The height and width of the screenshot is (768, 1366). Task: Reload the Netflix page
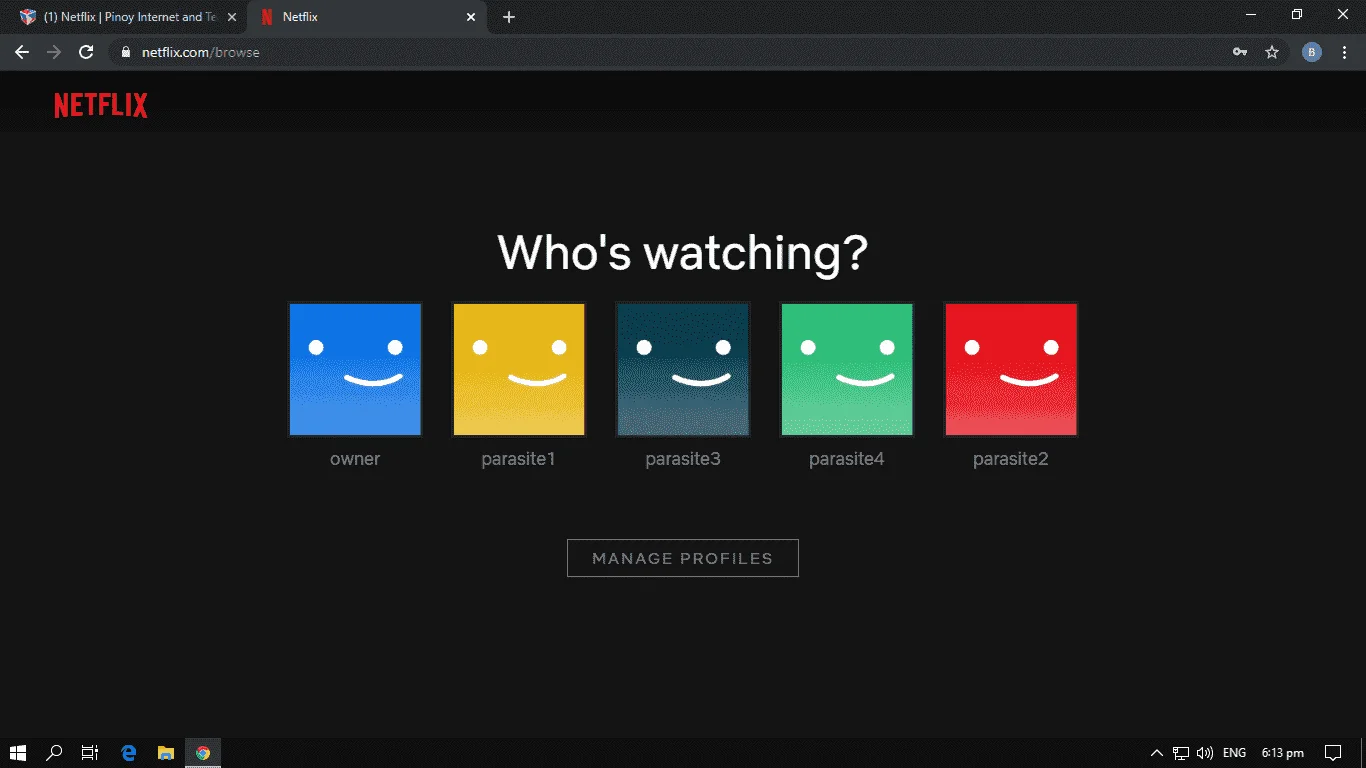[x=87, y=52]
